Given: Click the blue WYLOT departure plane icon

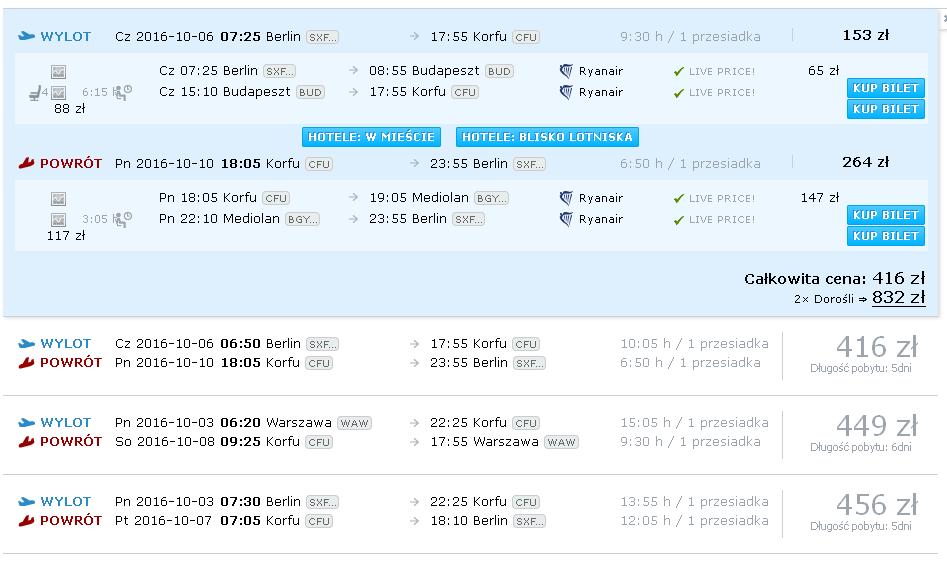Looking at the screenshot, I should [27, 36].
